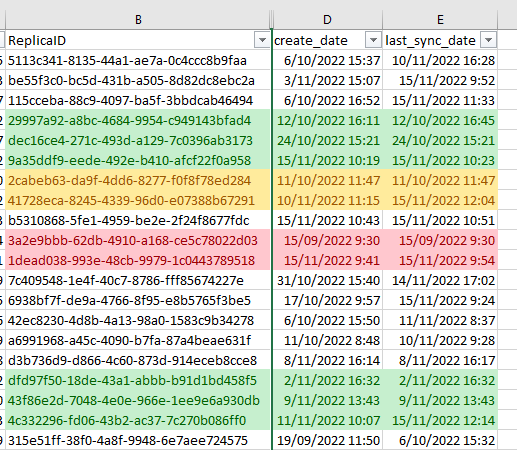Select green cell dec16ce4-271c-493d-a129-7c0396ab3173

(x=138, y=140)
